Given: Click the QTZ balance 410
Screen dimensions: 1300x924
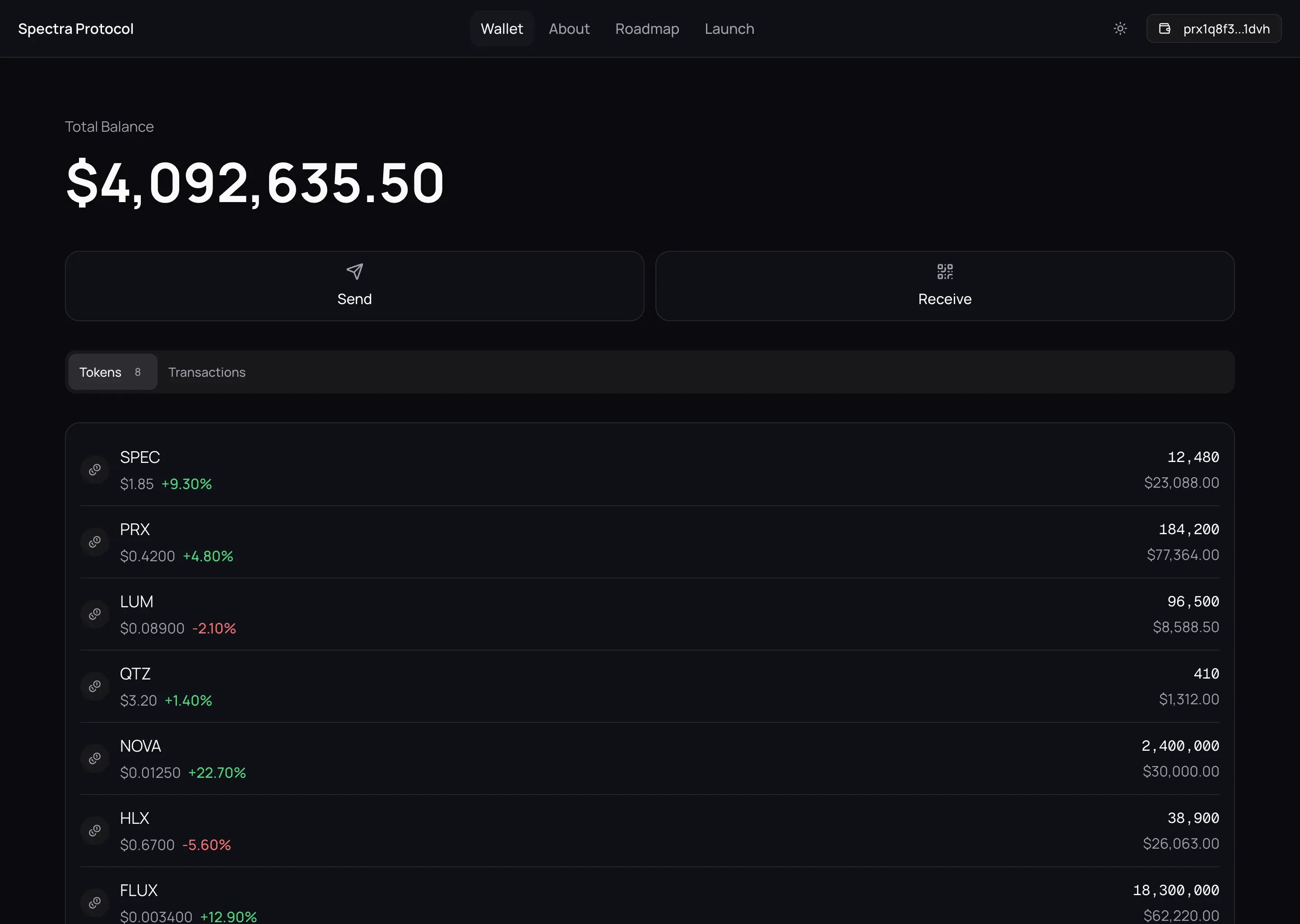Looking at the screenshot, I should pos(1206,674).
